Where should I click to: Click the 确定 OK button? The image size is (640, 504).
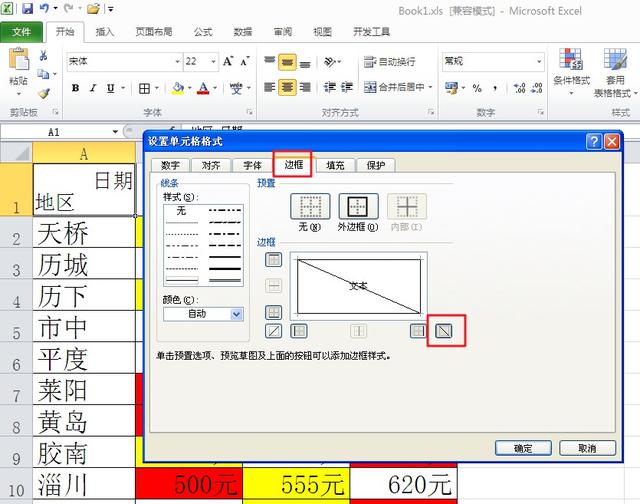[523, 448]
